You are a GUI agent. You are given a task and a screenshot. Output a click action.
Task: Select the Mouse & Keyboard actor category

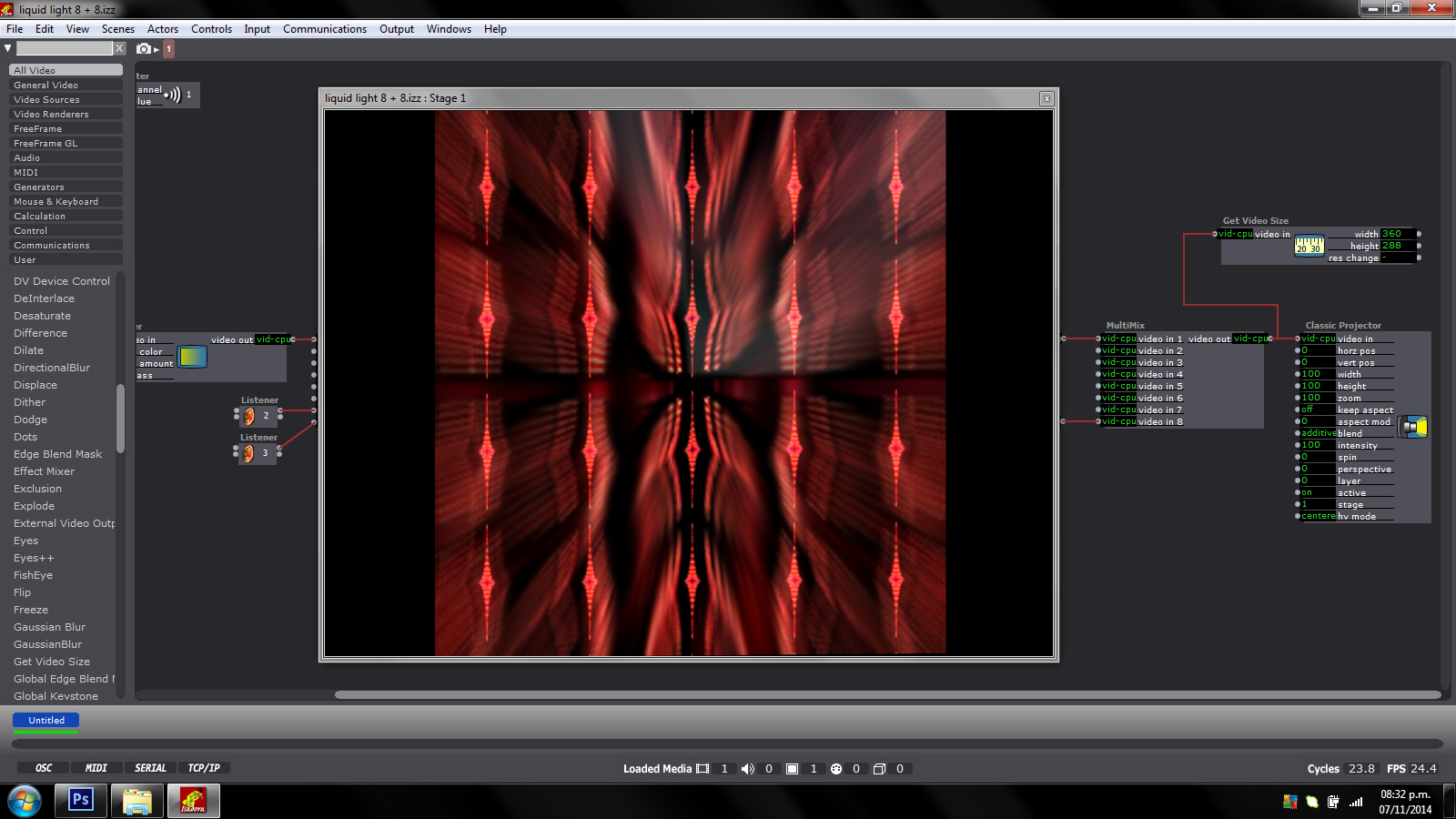[x=66, y=201]
